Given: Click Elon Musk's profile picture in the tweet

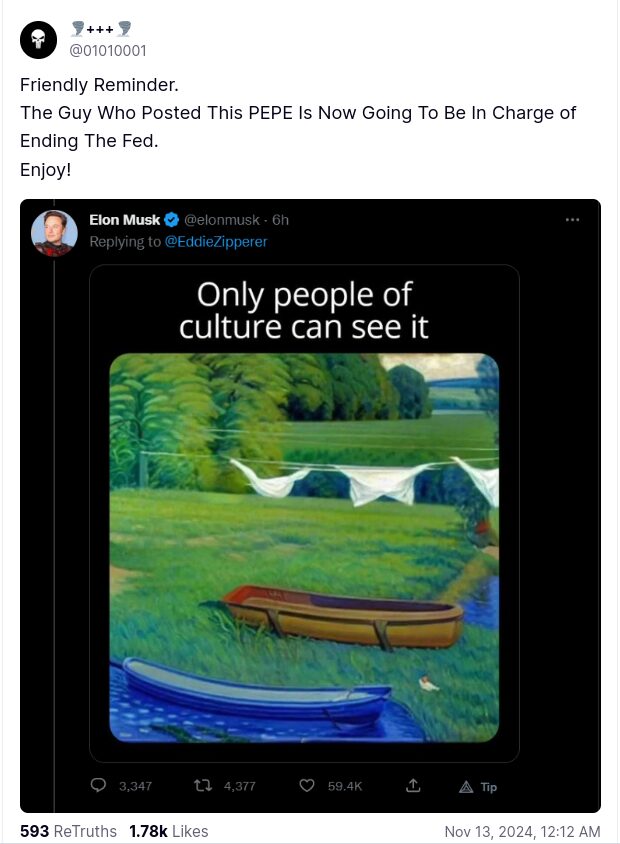Looking at the screenshot, I should pos(54,232).
